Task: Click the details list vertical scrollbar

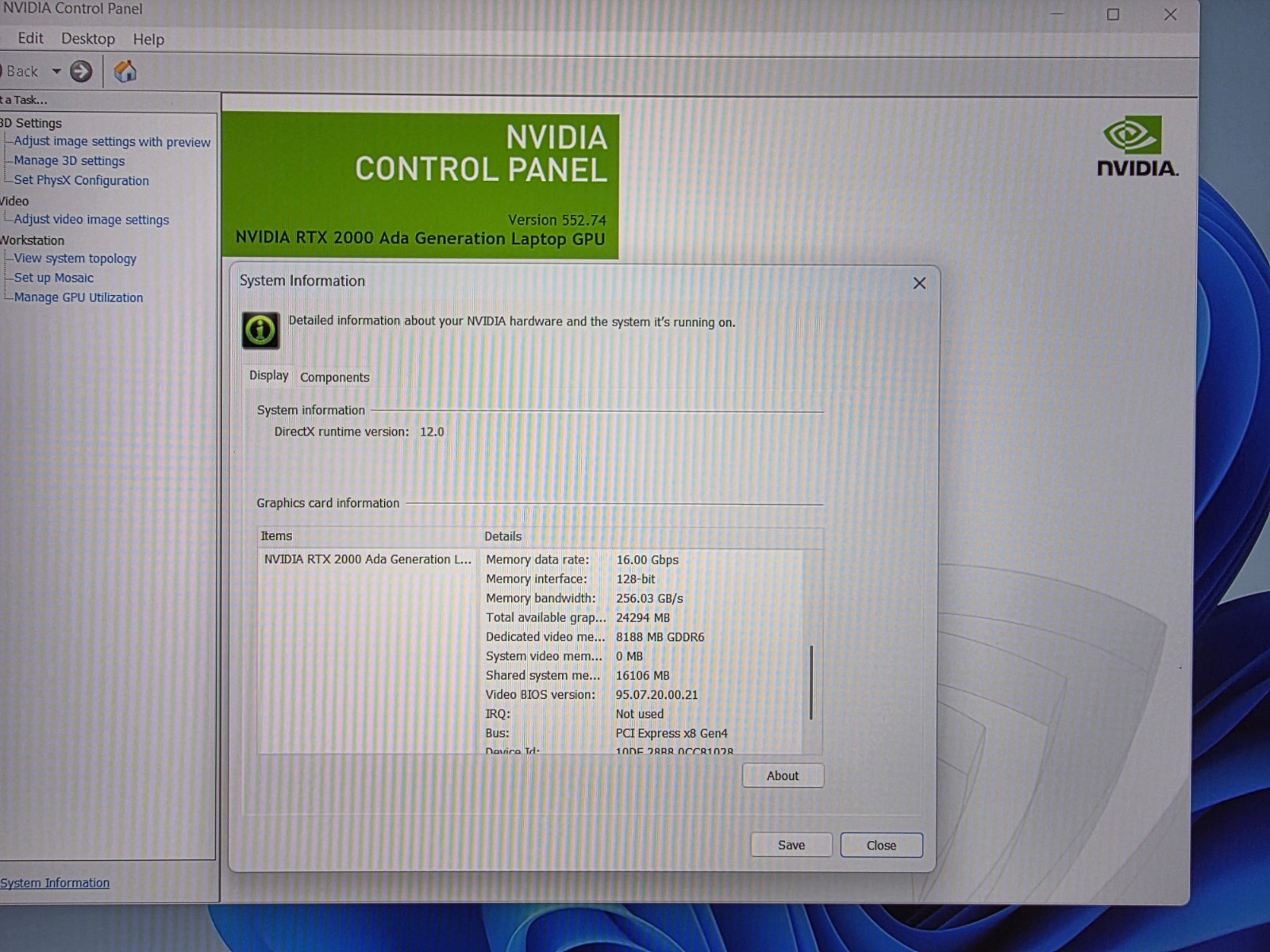Action: click(x=811, y=682)
